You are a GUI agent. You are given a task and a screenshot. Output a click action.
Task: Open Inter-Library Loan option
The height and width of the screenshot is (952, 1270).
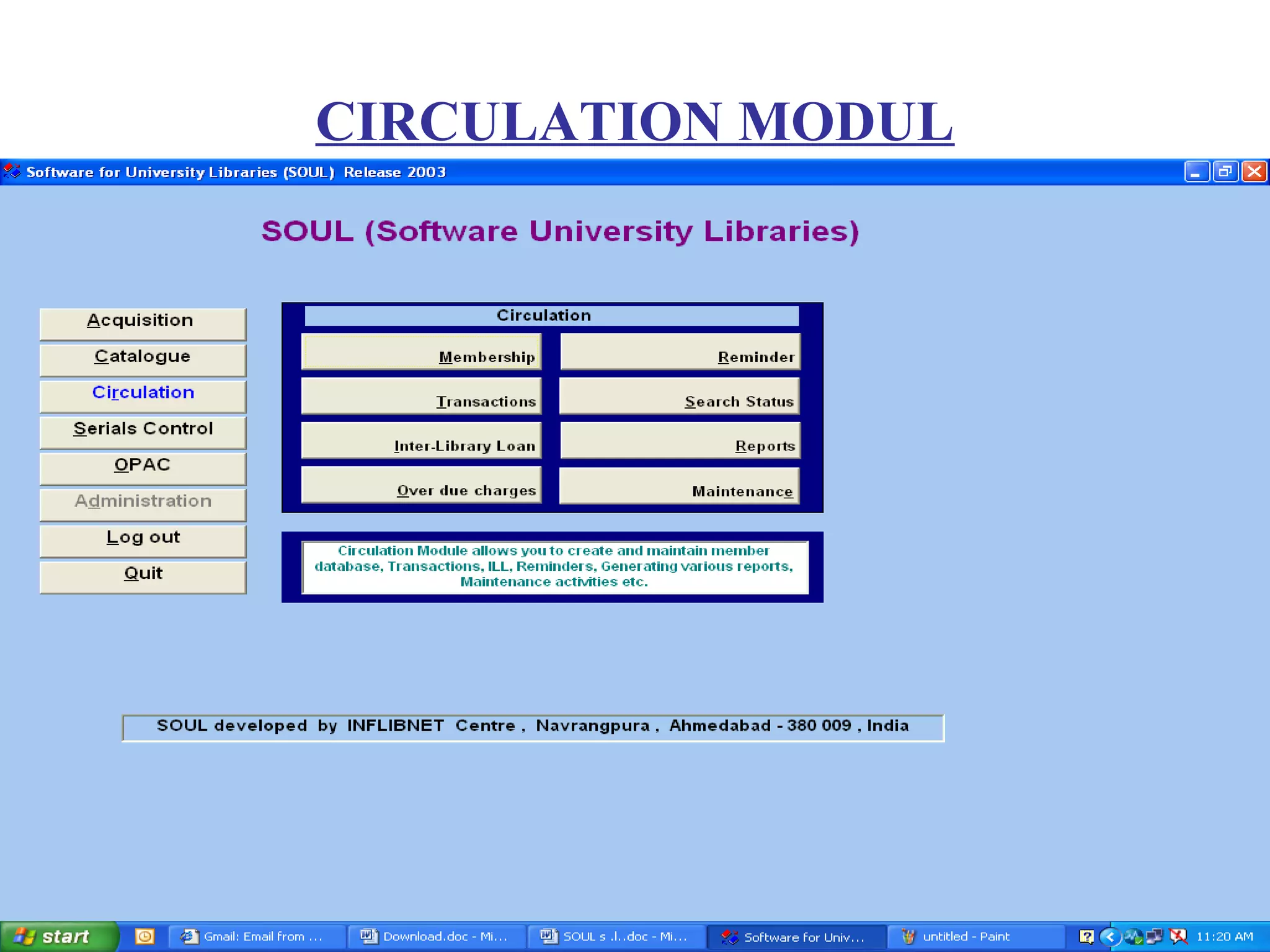(x=422, y=440)
